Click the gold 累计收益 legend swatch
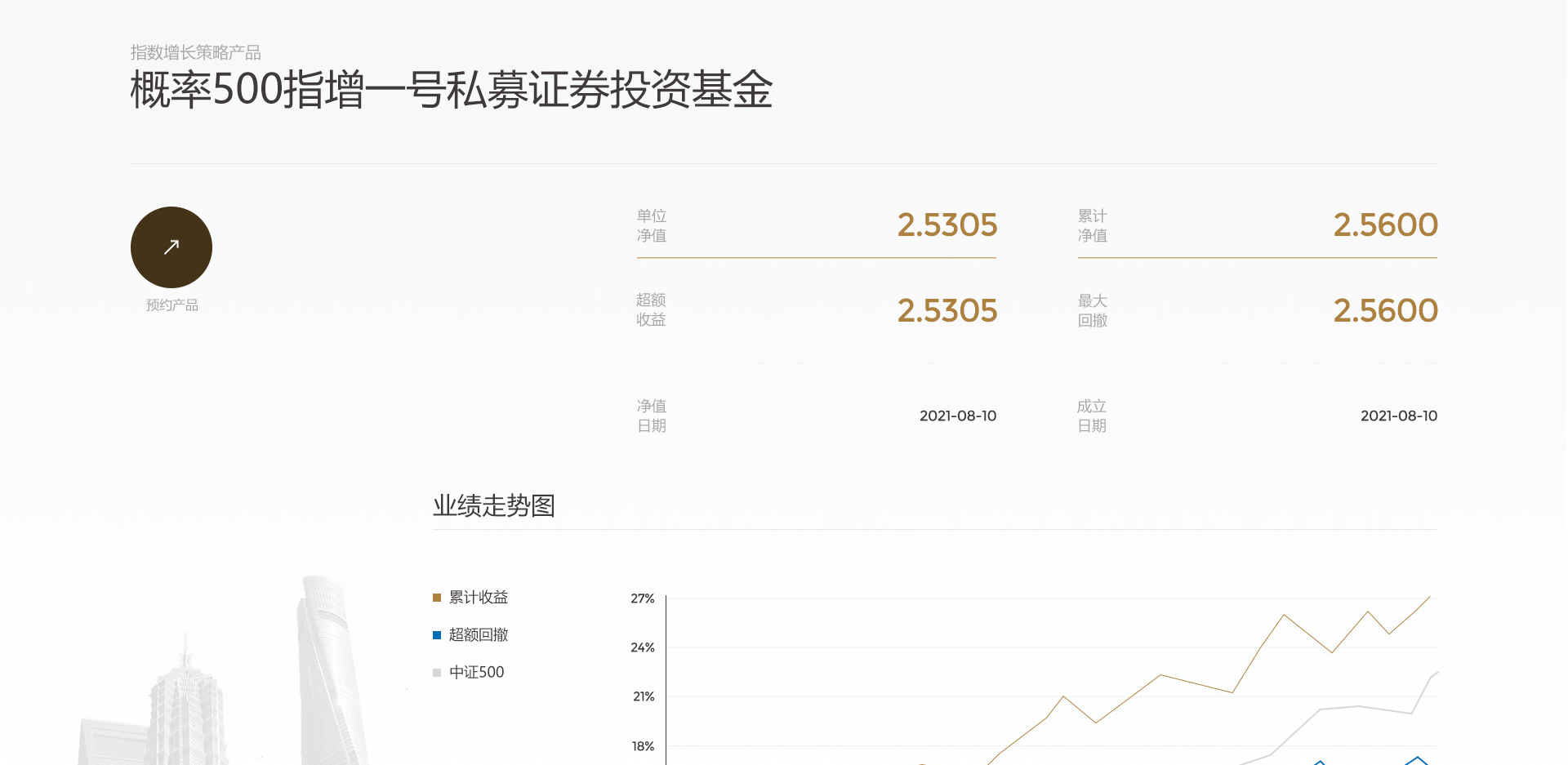The height and width of the screenshot is (765, 1568). click(437, 598)
